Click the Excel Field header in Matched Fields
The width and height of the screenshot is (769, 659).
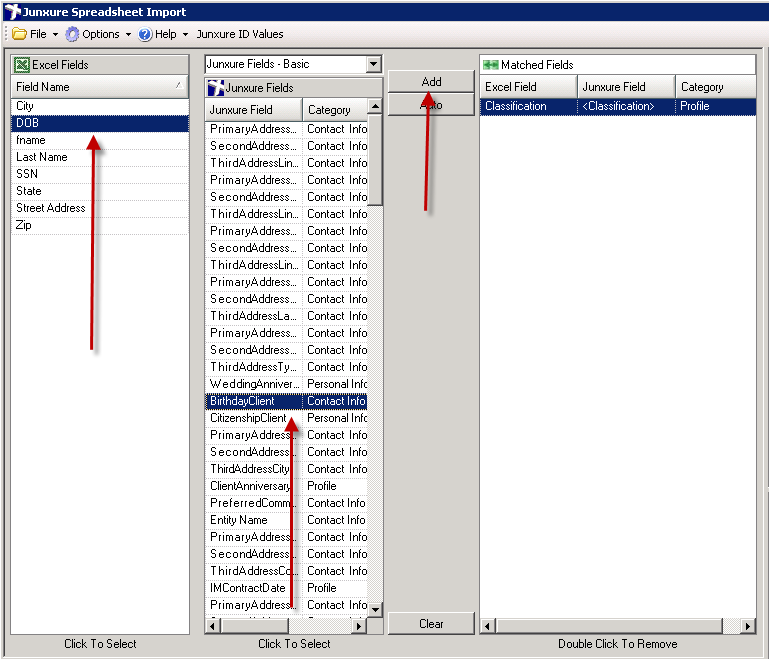[x=528, y=87]
